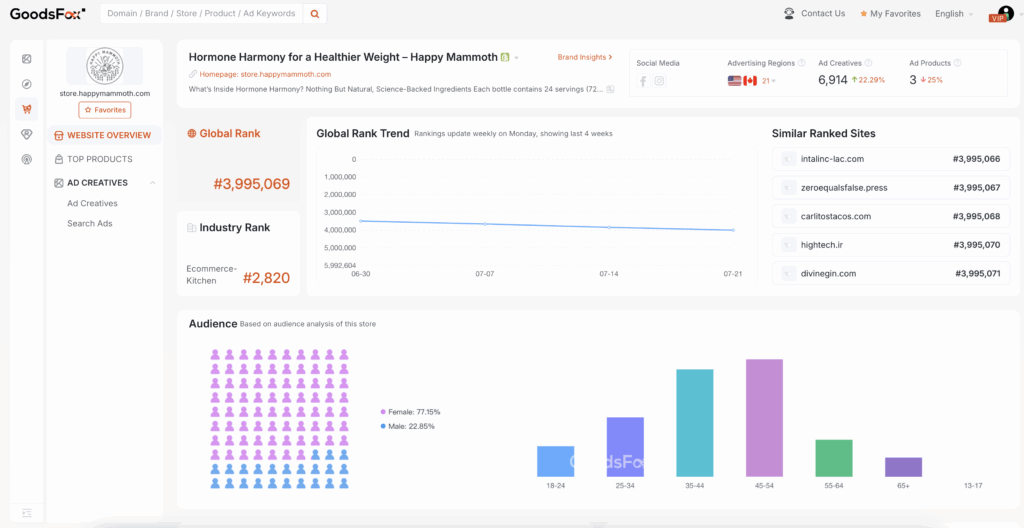Click the globe icon beside Global Rank

191,133
